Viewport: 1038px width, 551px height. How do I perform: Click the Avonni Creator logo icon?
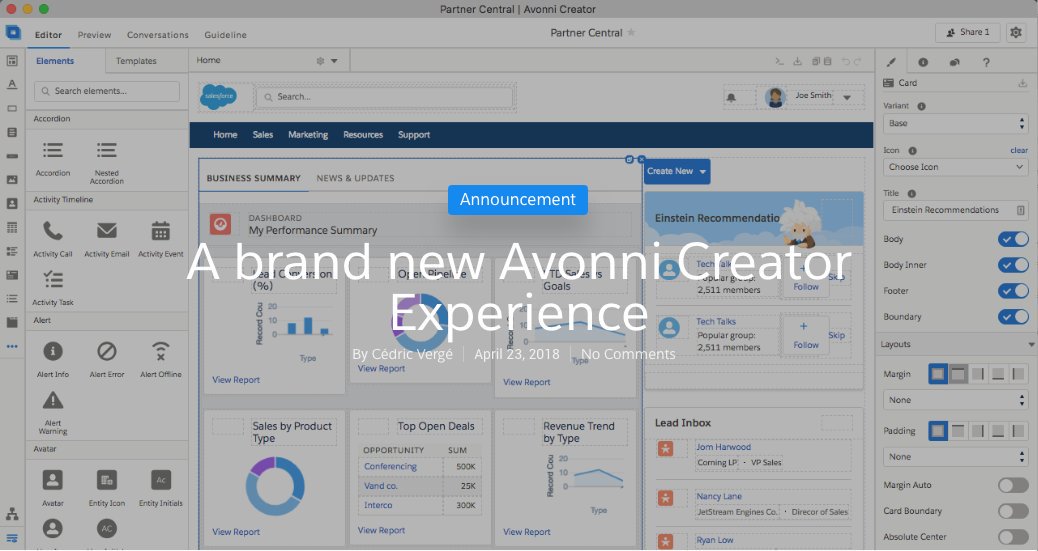[x=13, y=32]
